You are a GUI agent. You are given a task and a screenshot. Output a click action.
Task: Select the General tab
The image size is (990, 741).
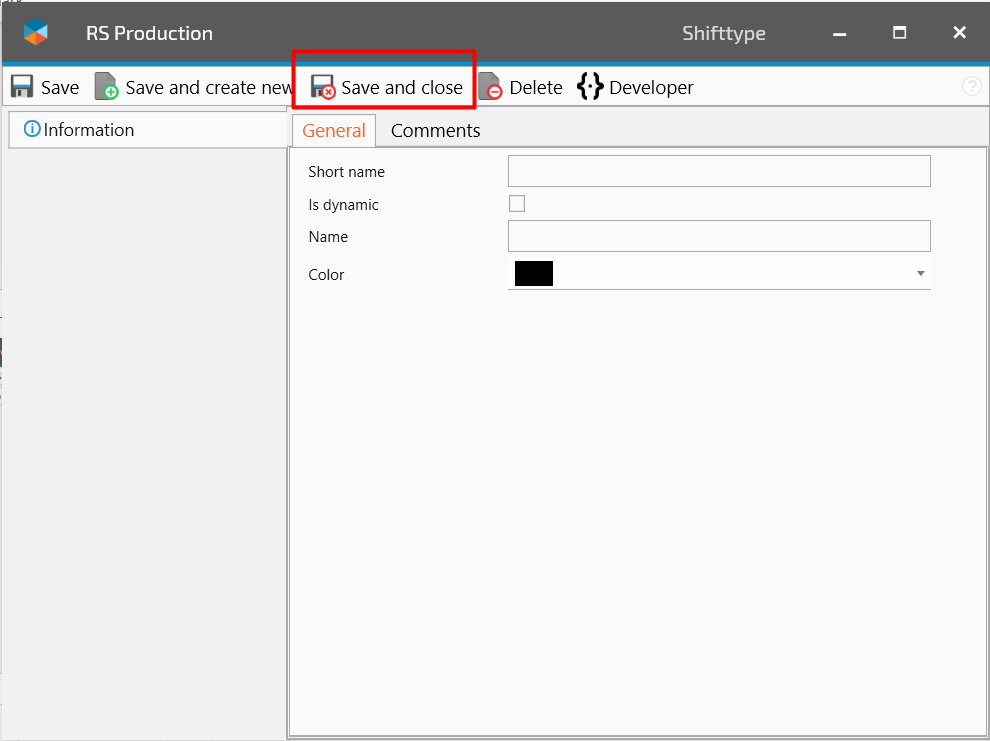(x=334, y=131)
